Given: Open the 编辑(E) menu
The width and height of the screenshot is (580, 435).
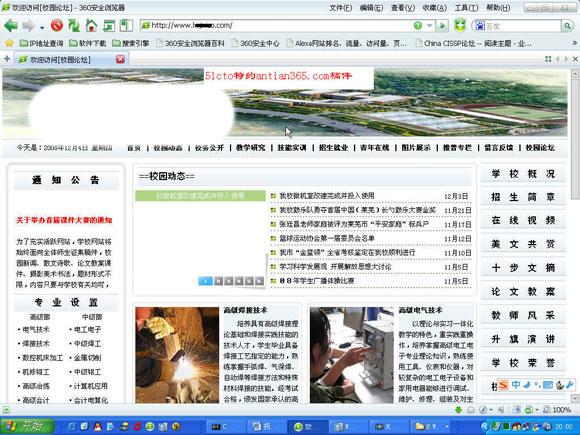Looking at the screenshot, I should [371, 7].
